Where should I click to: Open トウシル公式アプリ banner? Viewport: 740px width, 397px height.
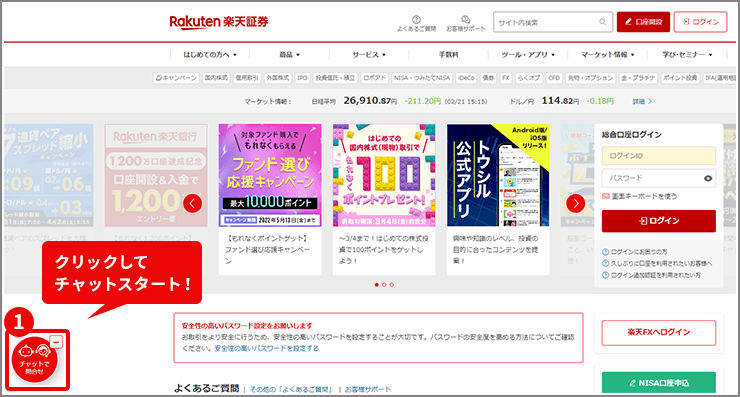pos(498,199)
